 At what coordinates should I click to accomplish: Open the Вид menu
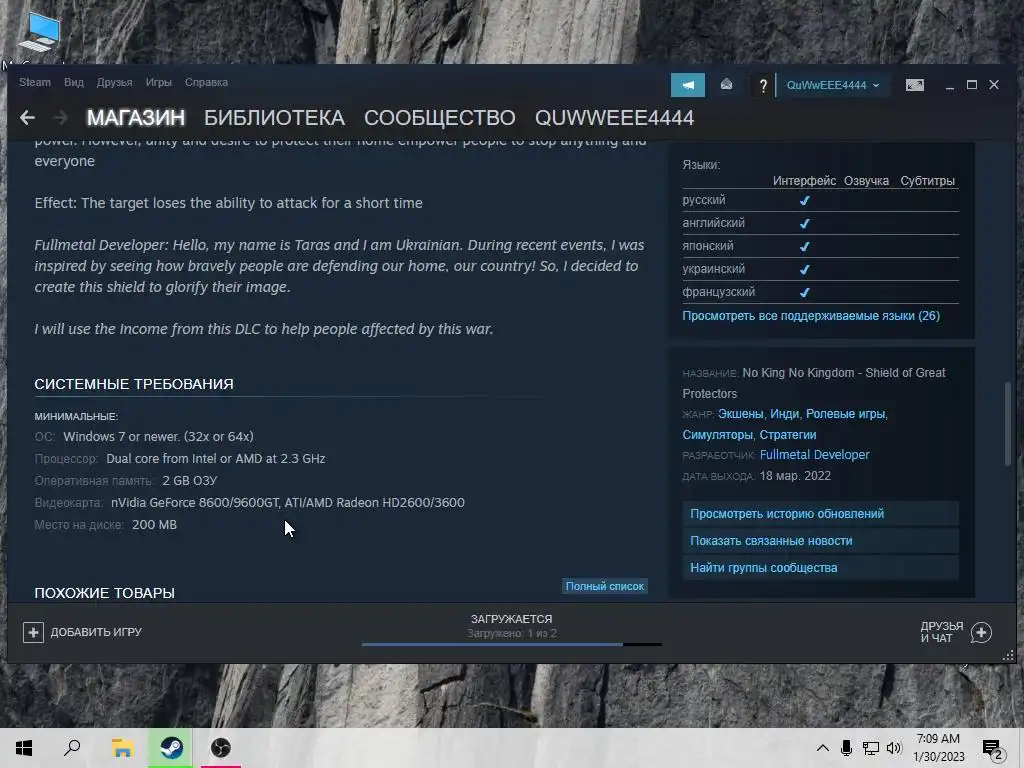(x=74, y=82)
